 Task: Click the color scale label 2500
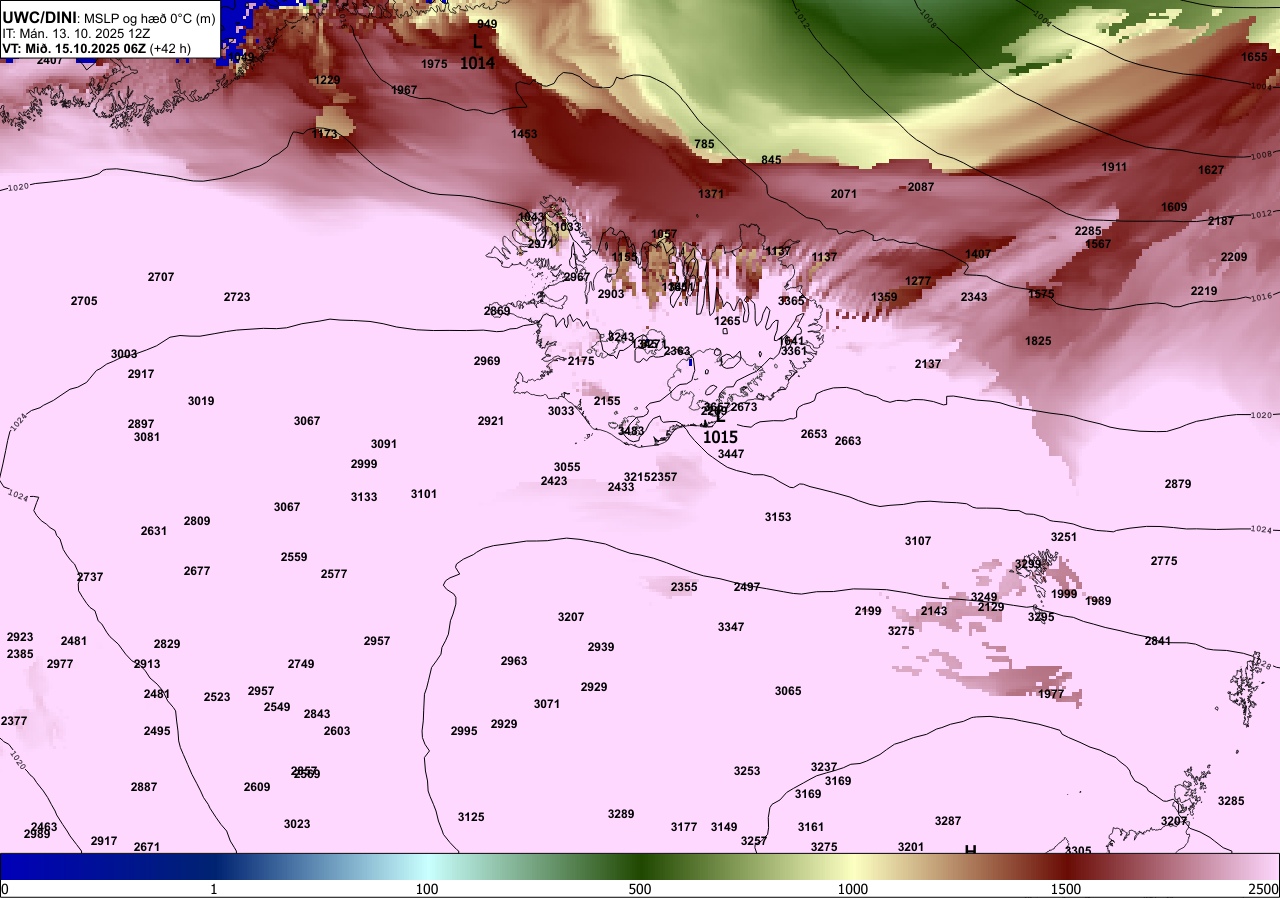pyautogui.click(x=1263, y=889)
